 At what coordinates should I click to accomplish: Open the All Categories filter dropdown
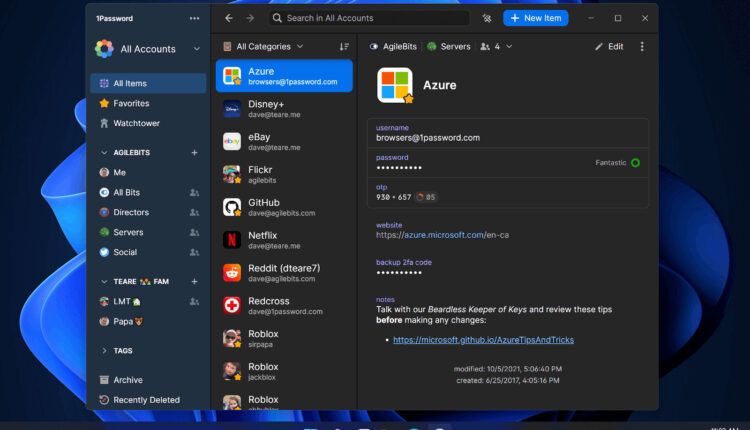(x=264, y=46)
